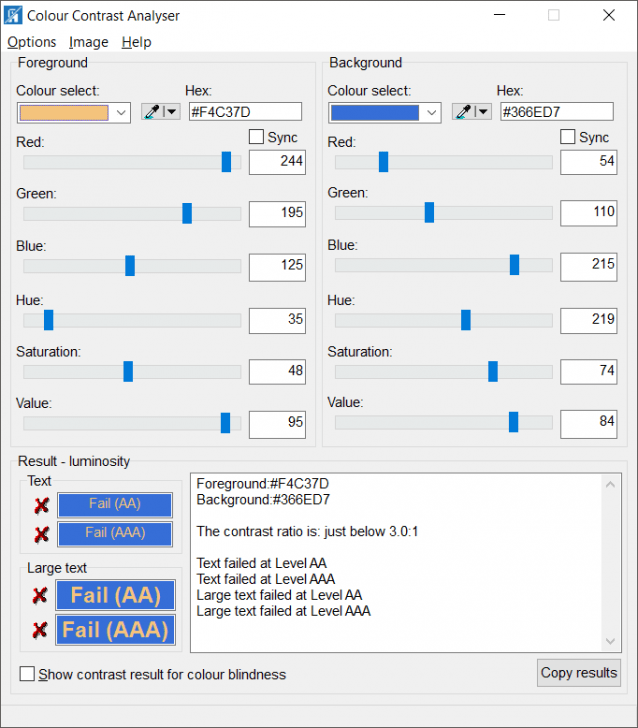This screenshot has width=638, height=728.
Task: Click the foreground Value field 95
Action: click(x=277, y=424)
